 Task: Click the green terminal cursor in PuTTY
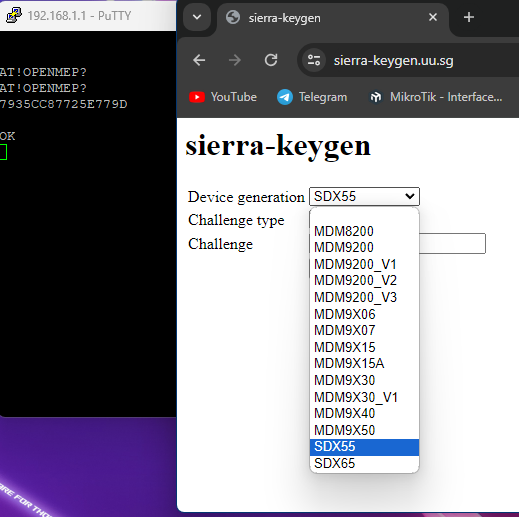pyautogui.click(x=3, y=152)
